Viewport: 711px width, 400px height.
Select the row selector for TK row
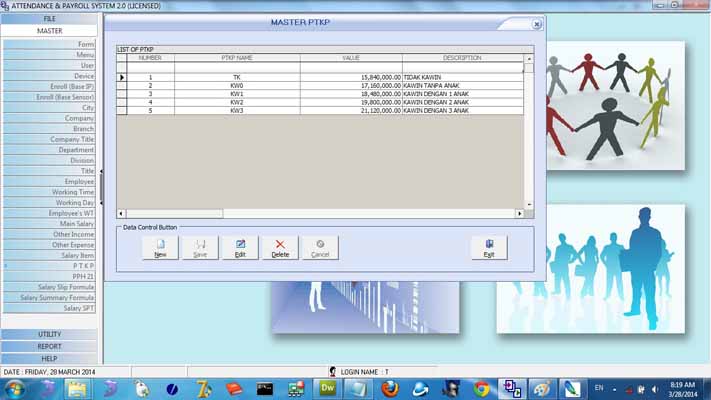tap(122, 78)
